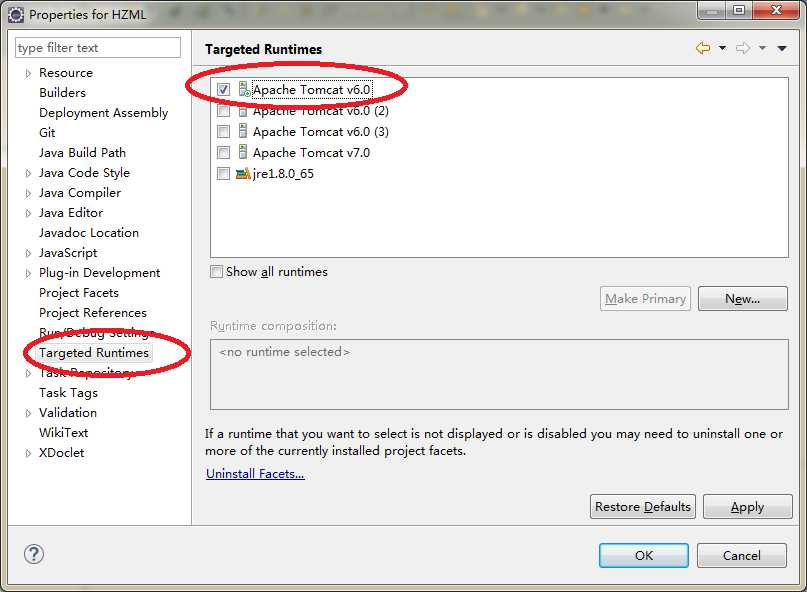Open the view menu dropdown triangle
The width and height of the screenshot is (807, 592).
coord(782,48)
